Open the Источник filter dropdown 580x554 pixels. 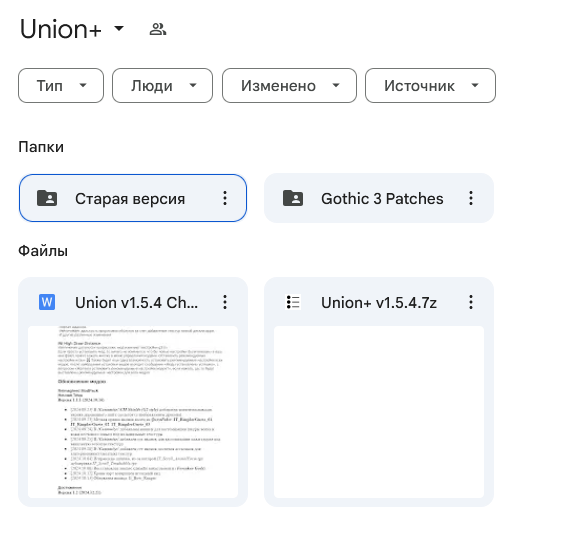point(430,85)
